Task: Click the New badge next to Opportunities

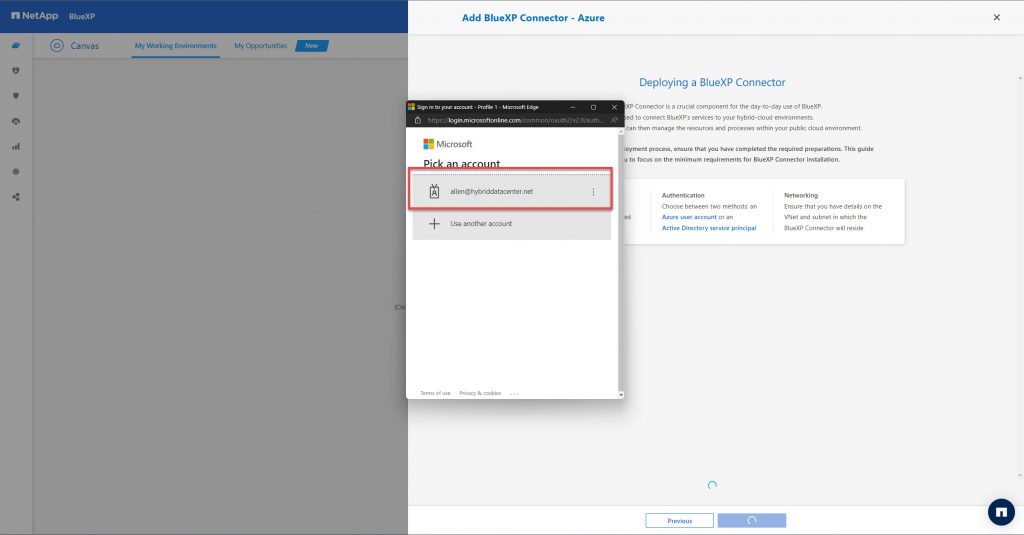Action: point(312,46)
